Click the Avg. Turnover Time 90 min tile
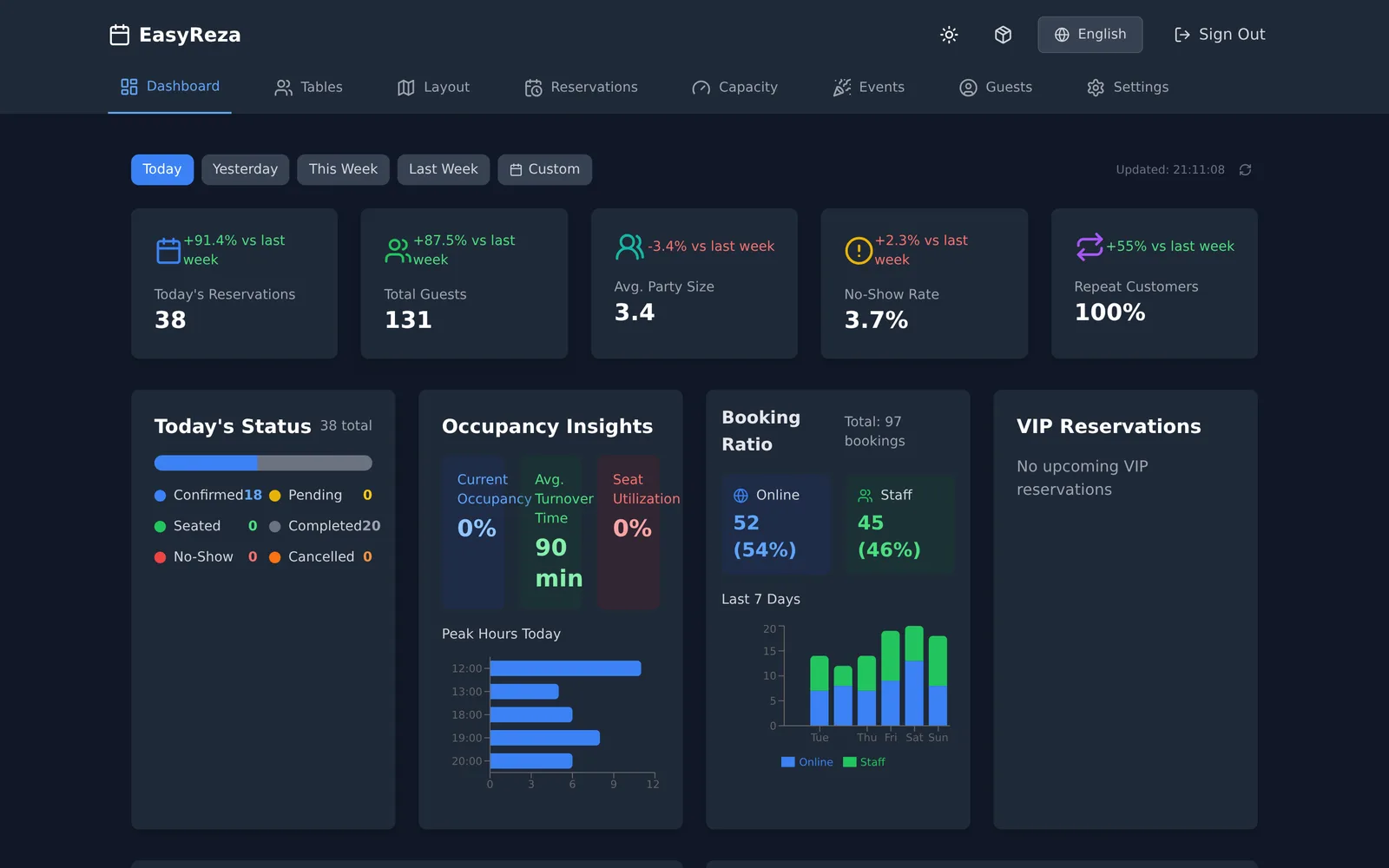 [x=550, y=532]
